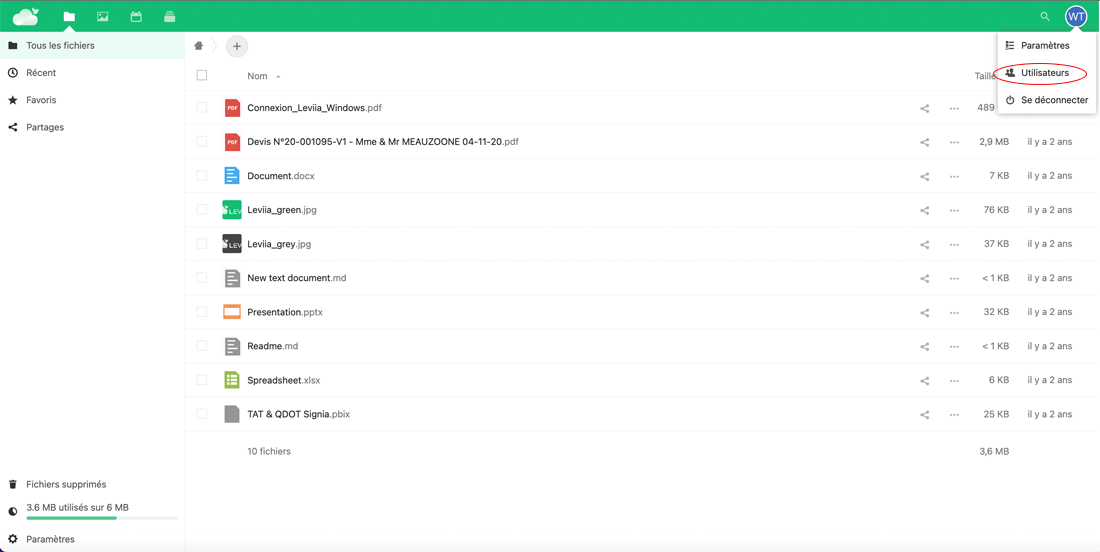Check the Document.docx checkbox
Viewport: 1100px width, 552px height.
202,176
